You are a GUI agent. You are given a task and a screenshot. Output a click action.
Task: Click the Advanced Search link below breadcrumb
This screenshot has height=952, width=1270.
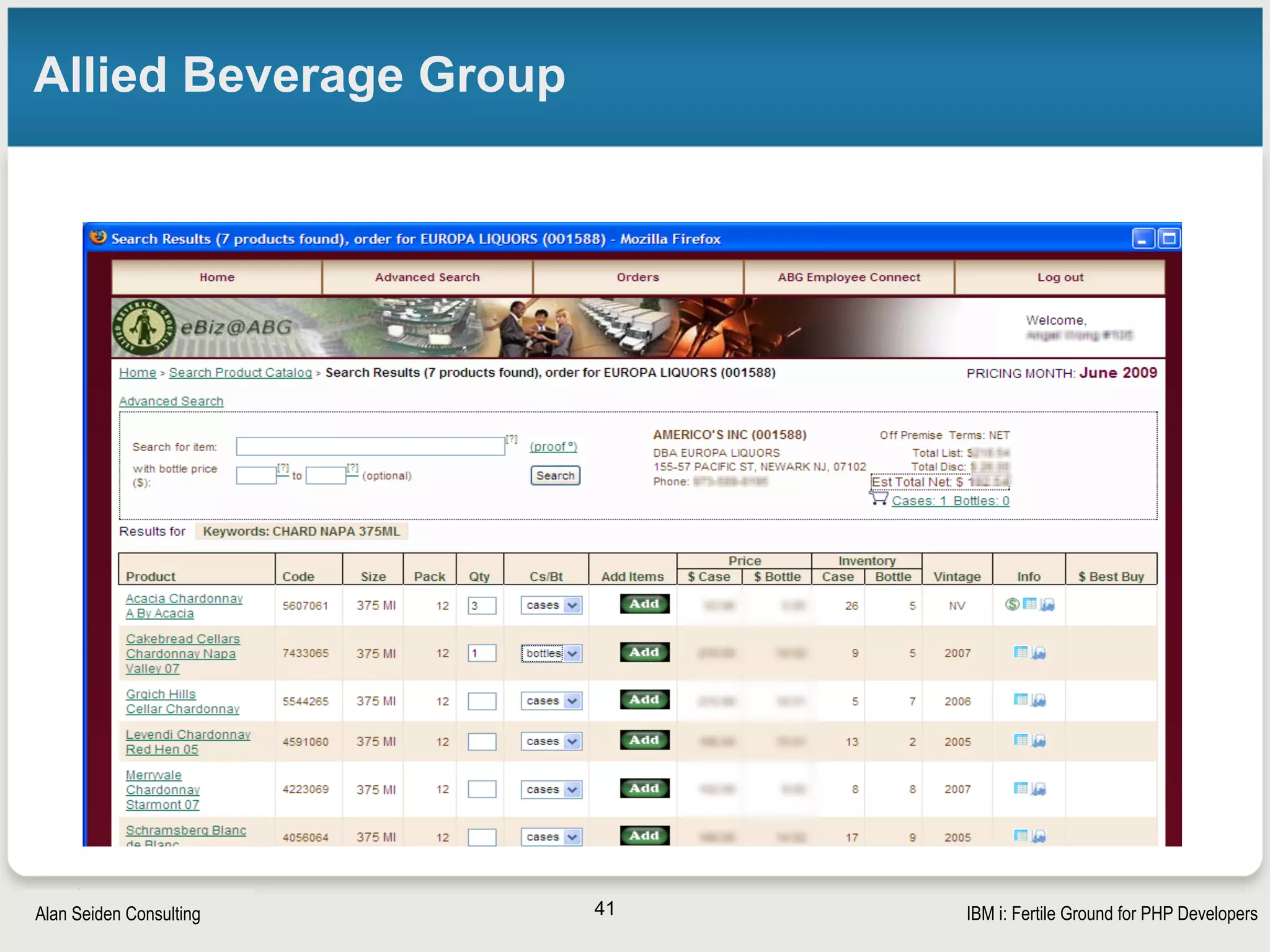click(171, 401)
